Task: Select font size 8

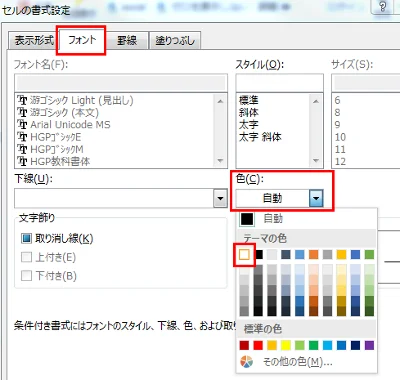Action: 337,112
